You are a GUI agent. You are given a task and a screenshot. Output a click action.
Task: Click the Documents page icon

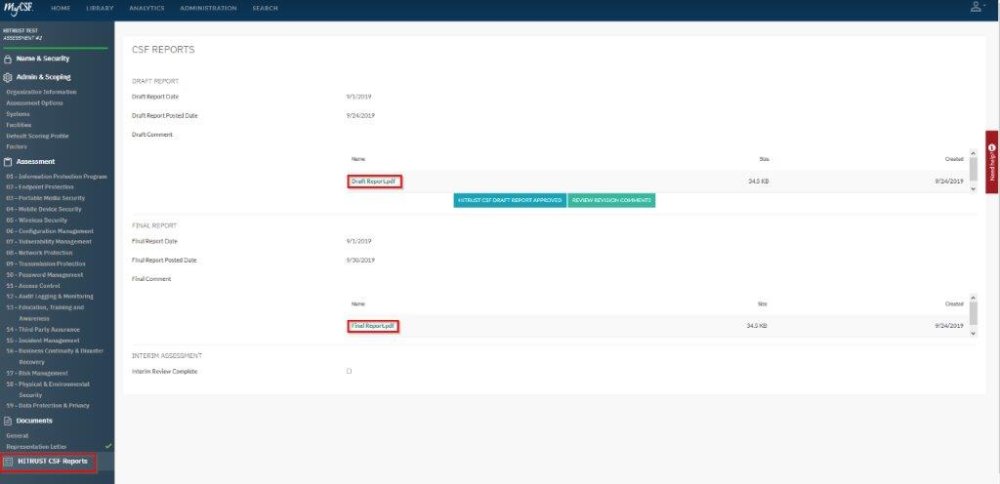click(8, 421)
